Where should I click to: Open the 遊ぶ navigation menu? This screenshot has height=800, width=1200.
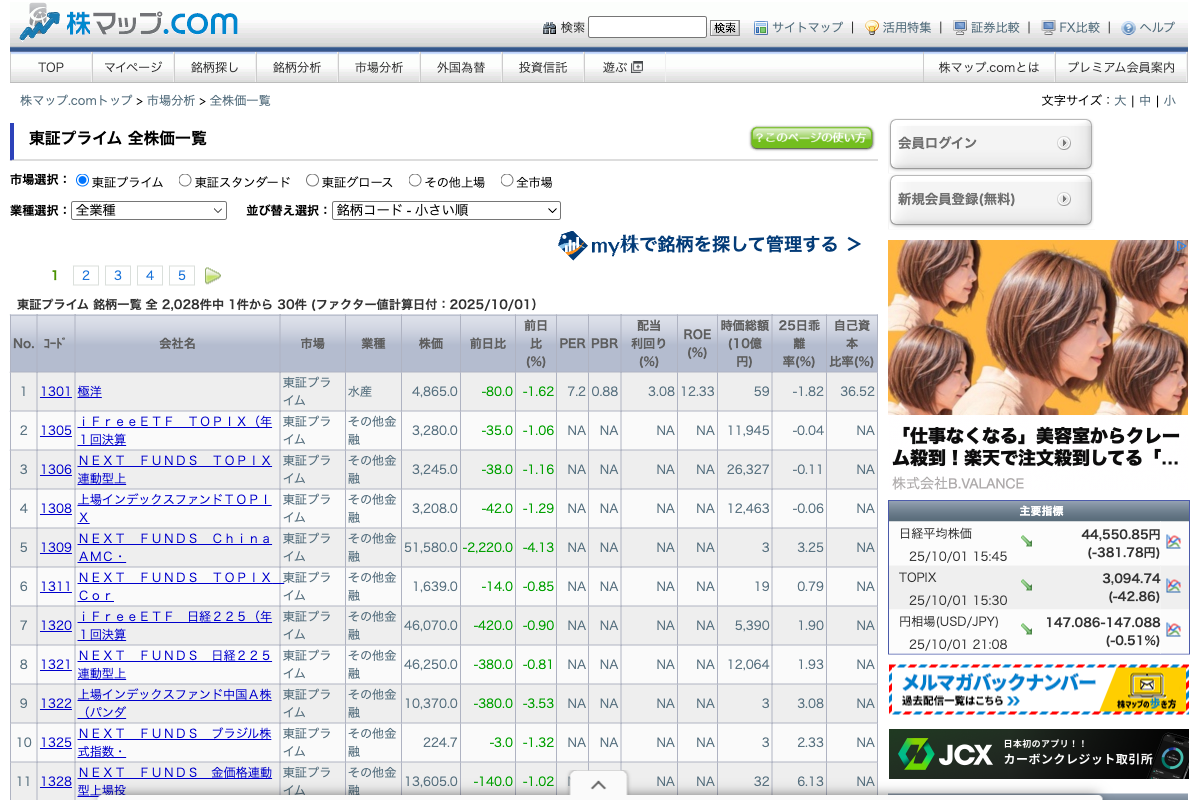pos(622,68)
